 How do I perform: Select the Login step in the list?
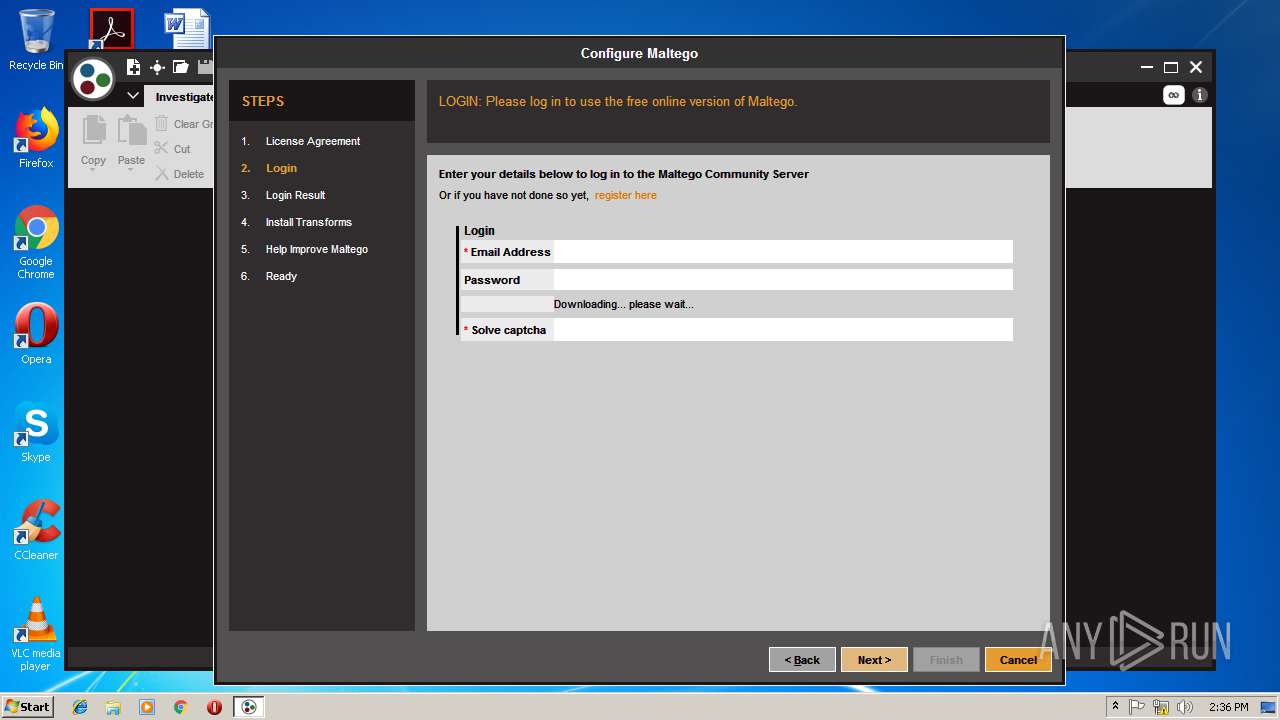point(281,168)
